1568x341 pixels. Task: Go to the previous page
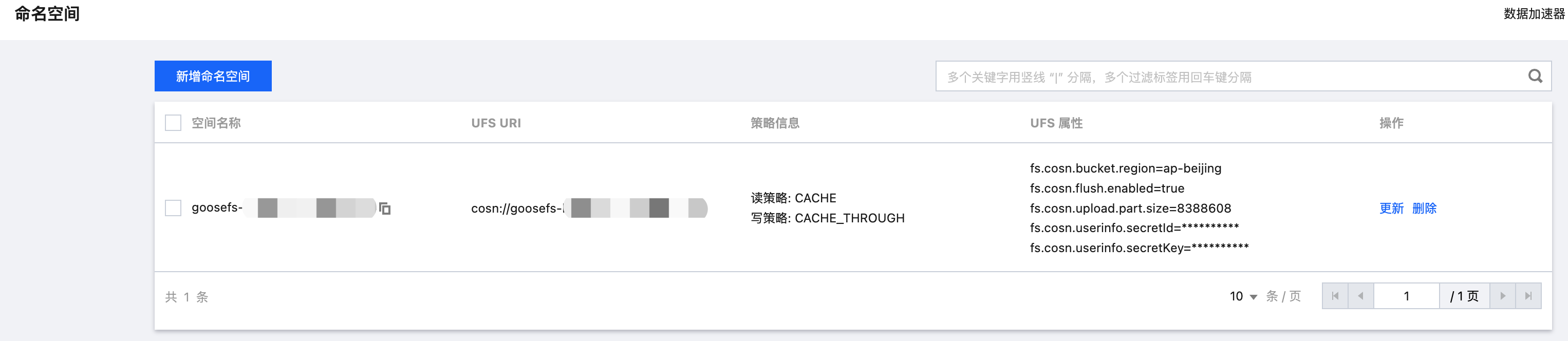1360,296
